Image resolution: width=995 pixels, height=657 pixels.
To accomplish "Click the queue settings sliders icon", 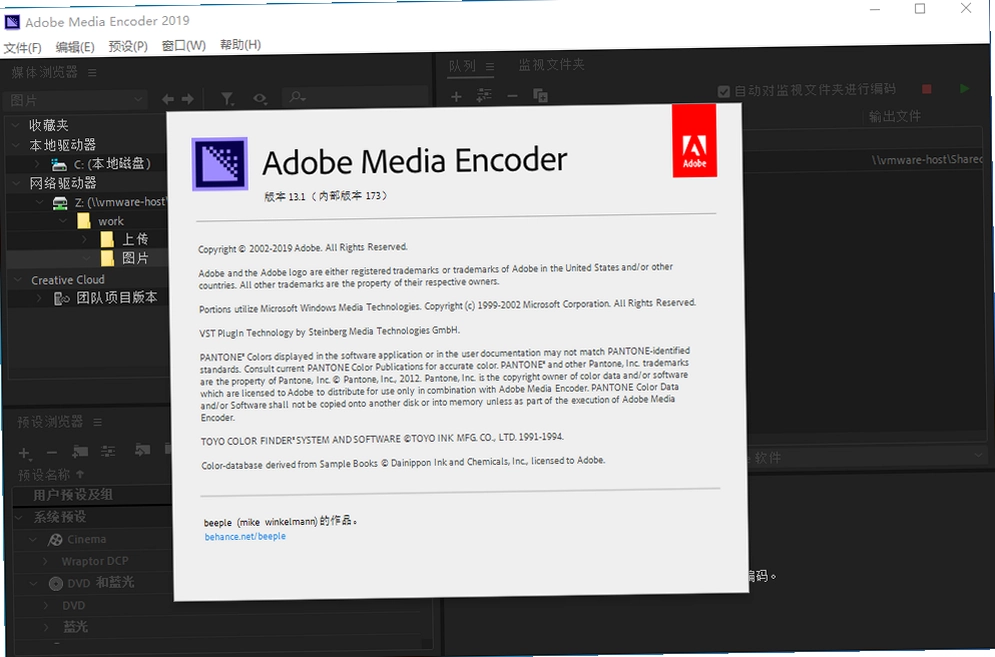I will [x=484, y=96].
